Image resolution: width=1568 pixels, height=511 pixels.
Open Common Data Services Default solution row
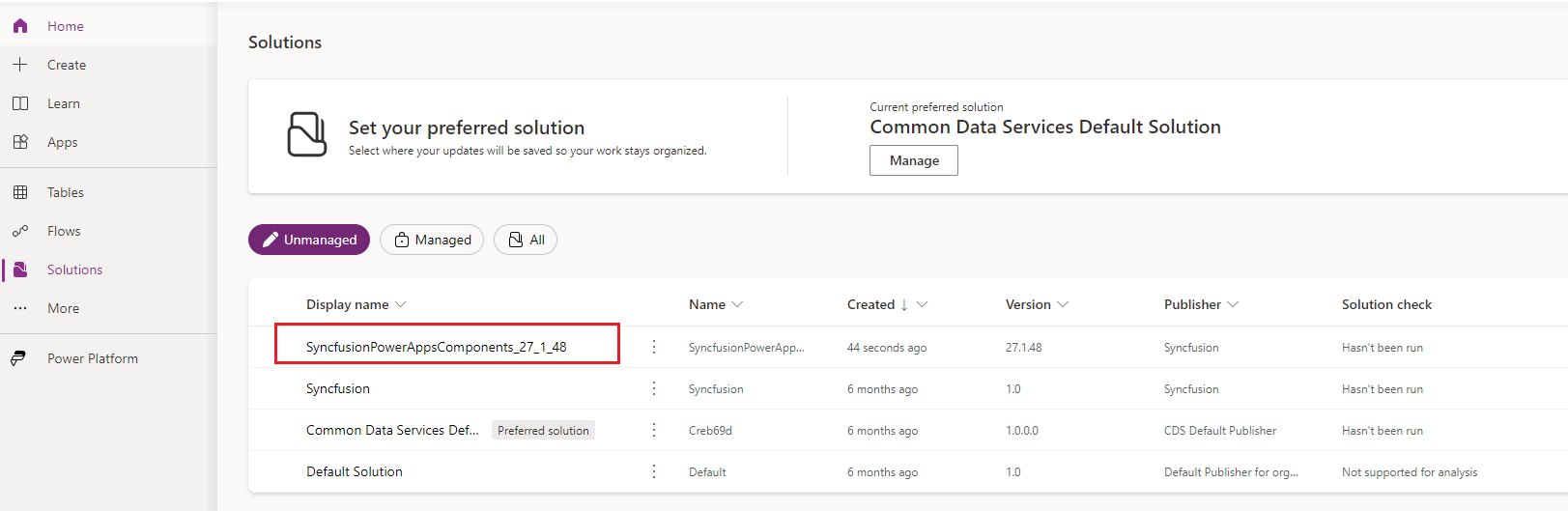coord(392,430)
